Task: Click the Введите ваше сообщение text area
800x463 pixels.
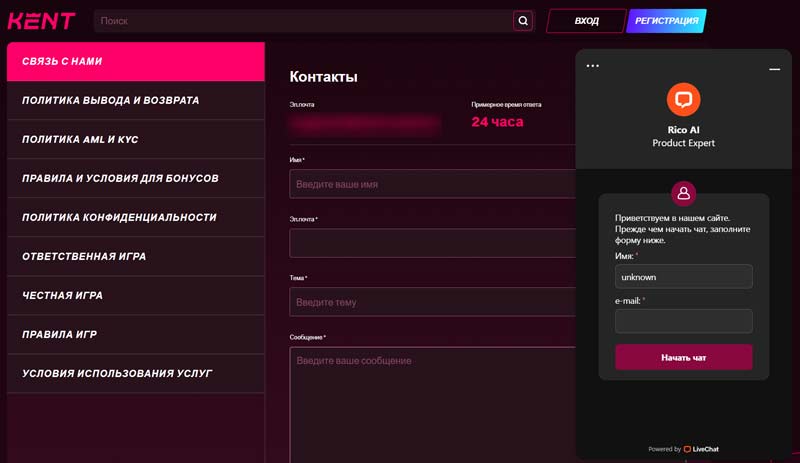Action: [x=430, y=400]
